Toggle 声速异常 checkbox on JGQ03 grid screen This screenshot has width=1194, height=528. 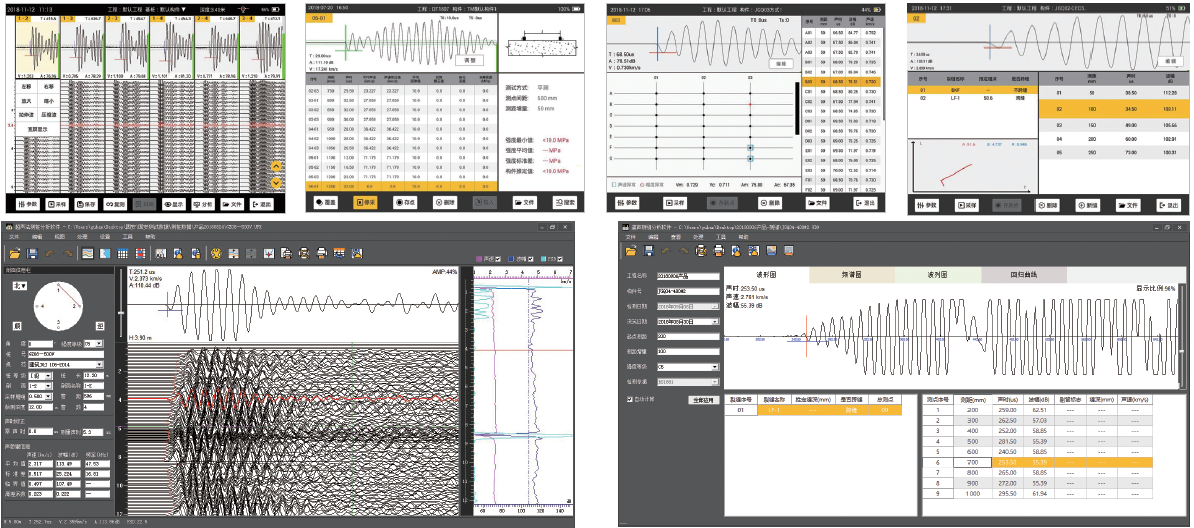[x=615, y=184]
